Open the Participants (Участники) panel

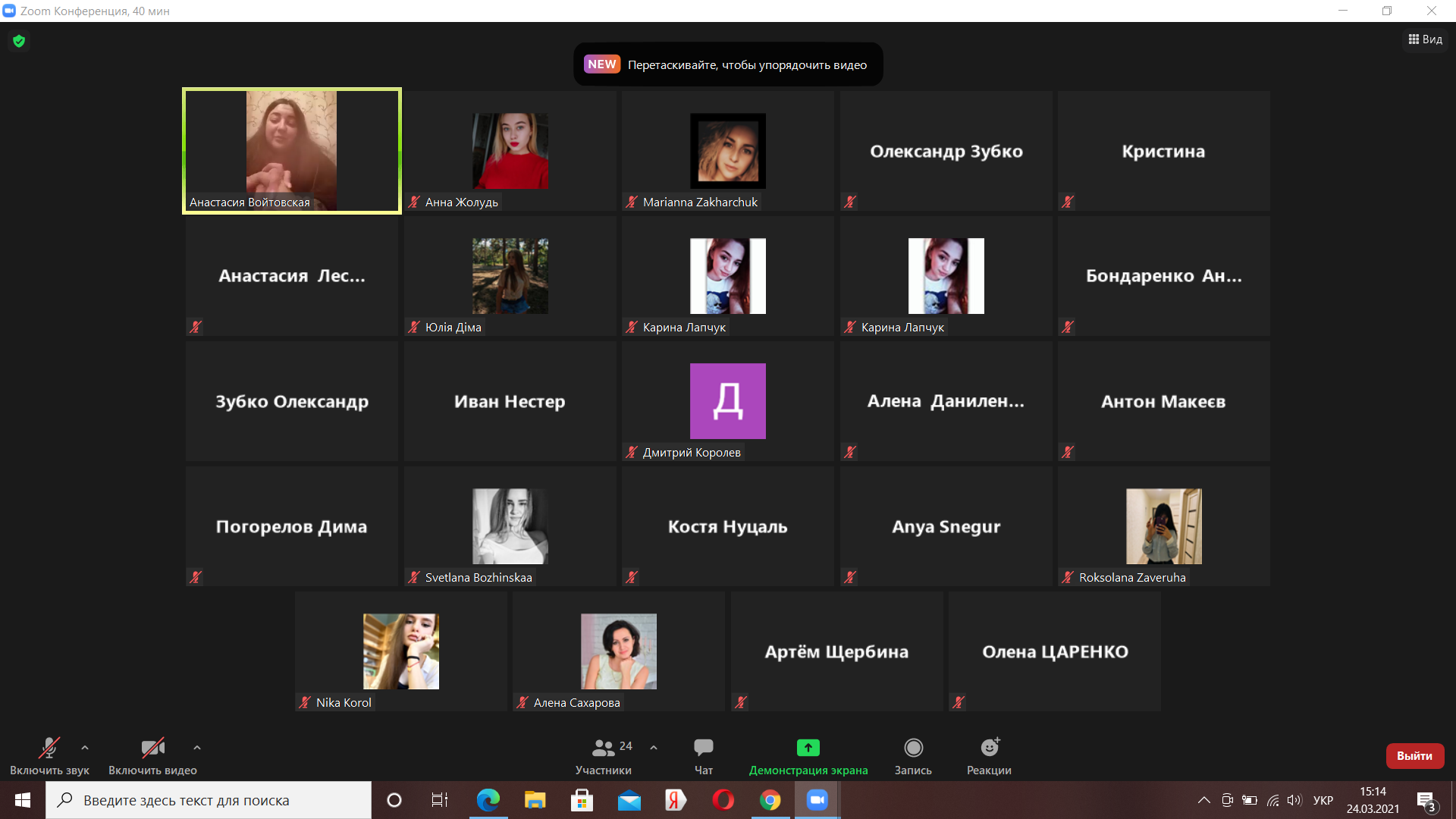604,748
